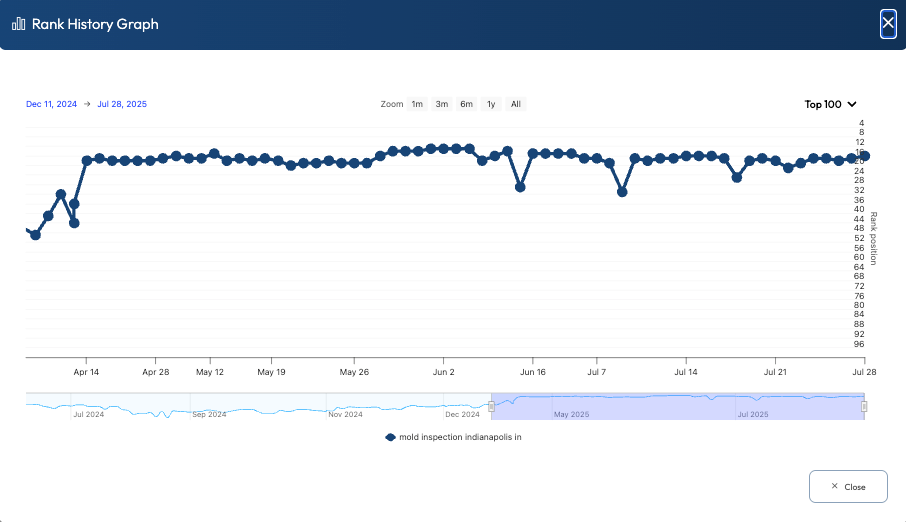The height and width of the screenshot is (522, 906).
Task: Click the dipped data point right after Jul 7
Action: [622, 192]
